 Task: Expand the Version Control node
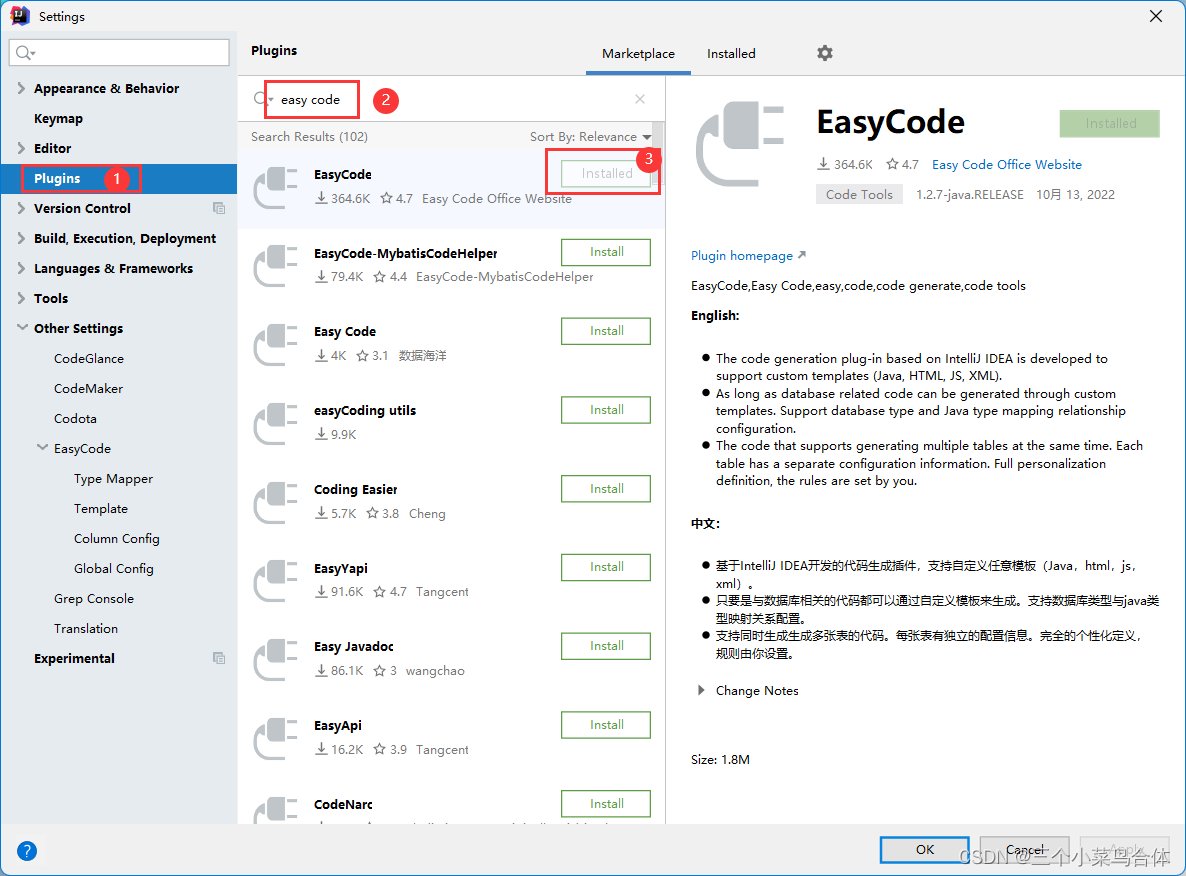[x=21, y=208]
